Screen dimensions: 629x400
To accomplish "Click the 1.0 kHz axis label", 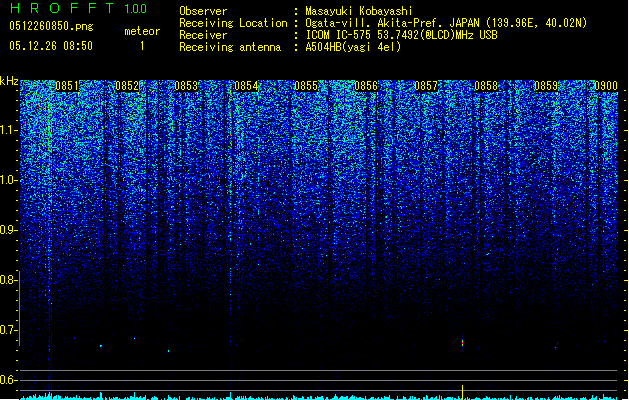I will tap(9, 180).
